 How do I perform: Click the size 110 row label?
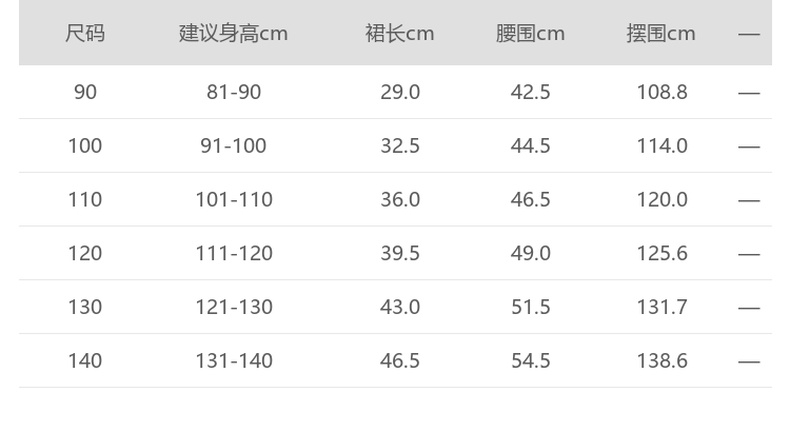coord(85,200)
